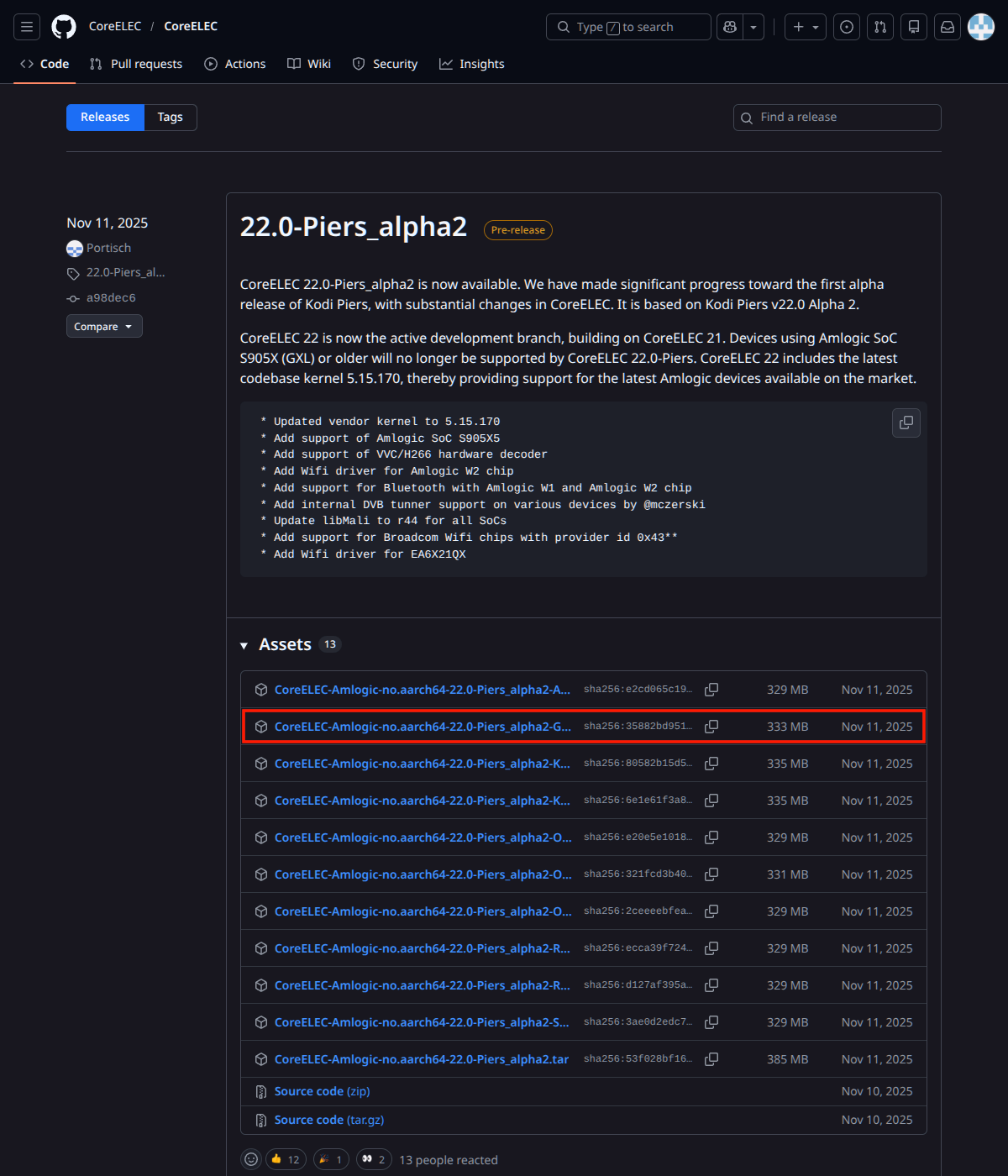
Task: Copy sha256:e20e5e1018 checksum
Action: coord(711,837)
